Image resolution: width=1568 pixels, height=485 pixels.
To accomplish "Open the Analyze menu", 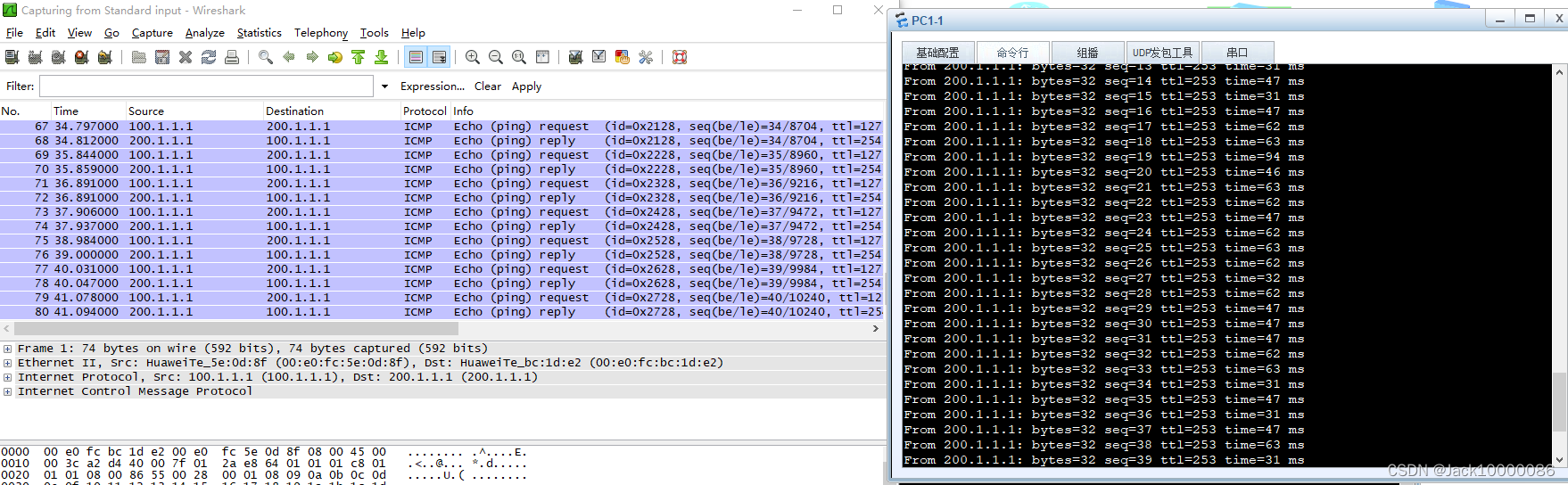I will (205, 33).
